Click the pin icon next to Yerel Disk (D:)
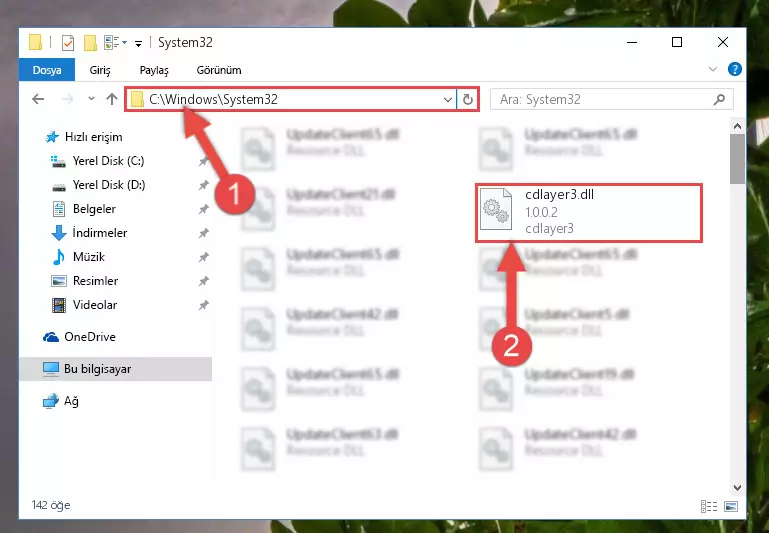This screenshot has width=769, height=533. [x=203, y=185]
